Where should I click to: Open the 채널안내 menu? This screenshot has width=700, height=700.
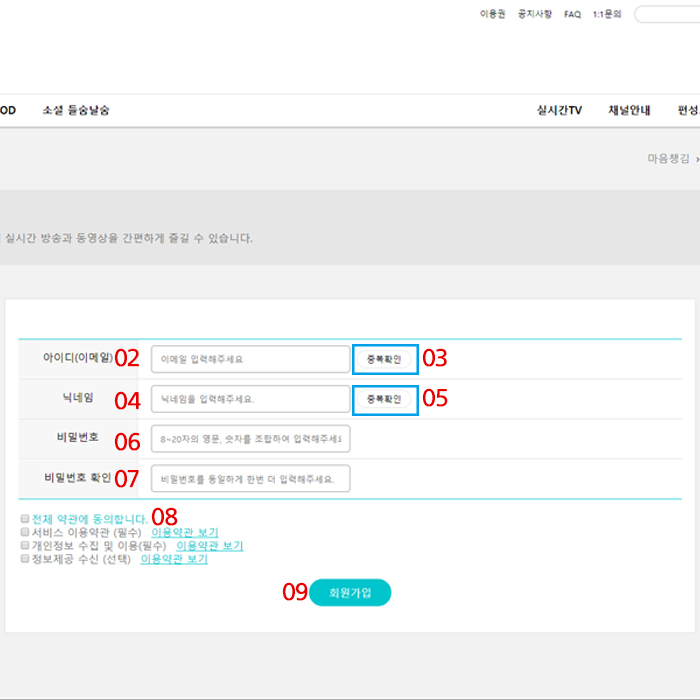pos(629,110)
